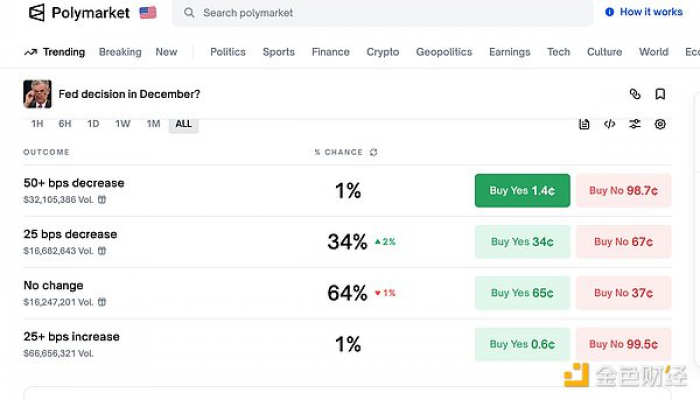Open the US region flag selector

148,13
